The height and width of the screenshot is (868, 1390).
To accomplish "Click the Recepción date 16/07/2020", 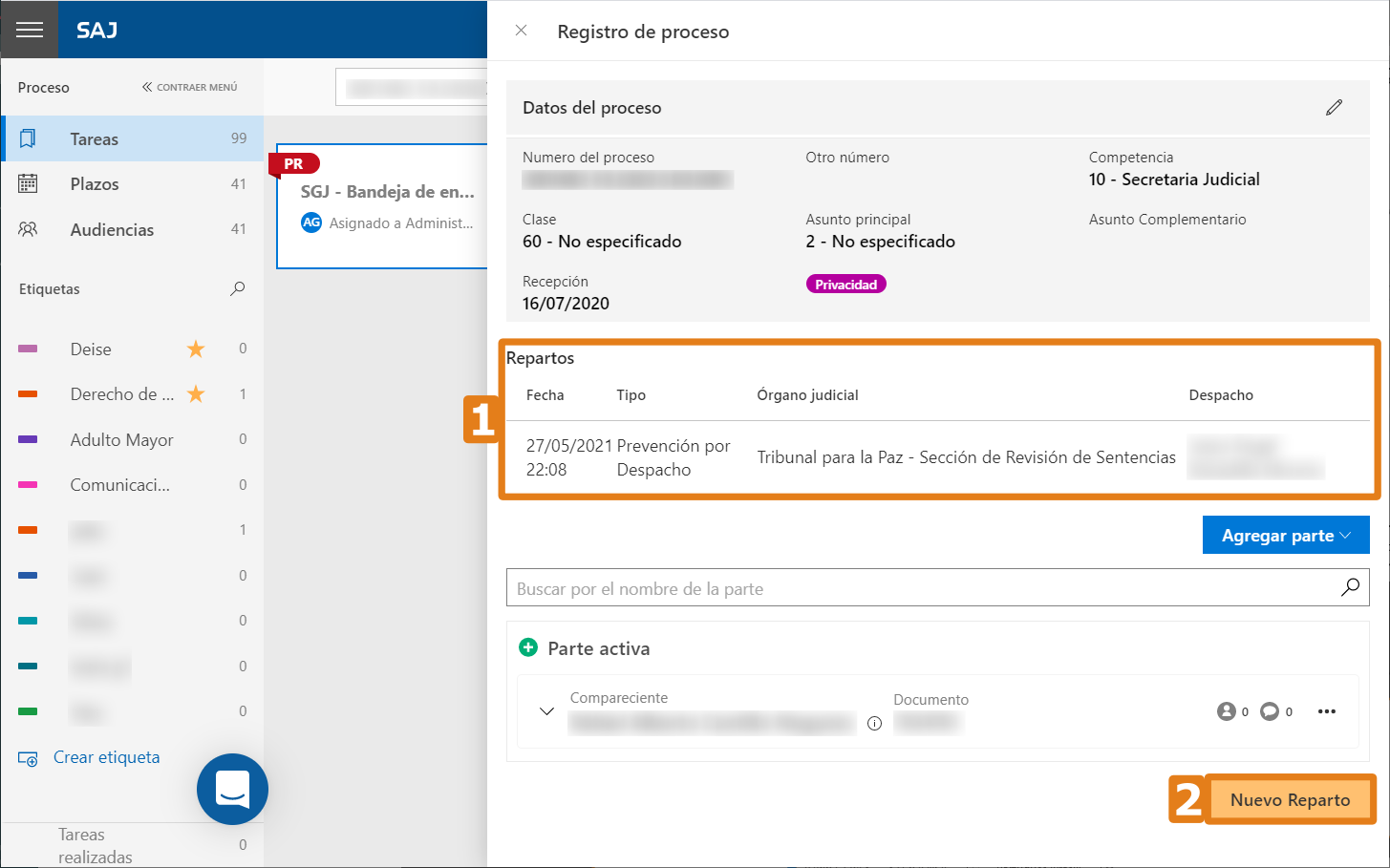I will [566, 304].
